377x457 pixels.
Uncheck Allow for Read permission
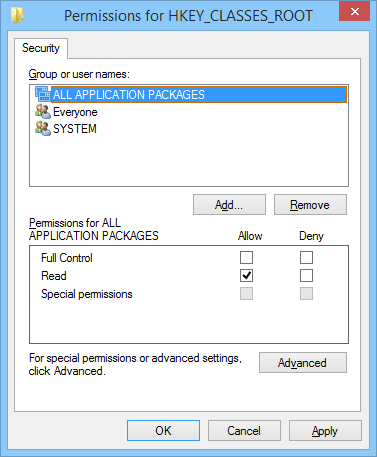pyautogui.click(x=246, y=276)
